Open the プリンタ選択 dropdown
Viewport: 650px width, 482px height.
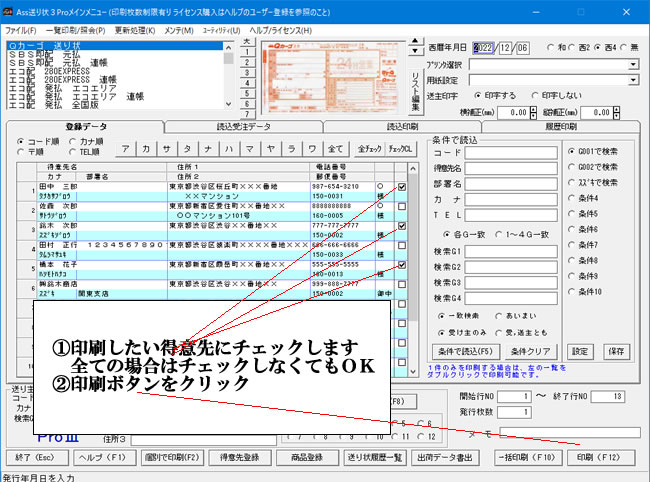tap(635, 64)
